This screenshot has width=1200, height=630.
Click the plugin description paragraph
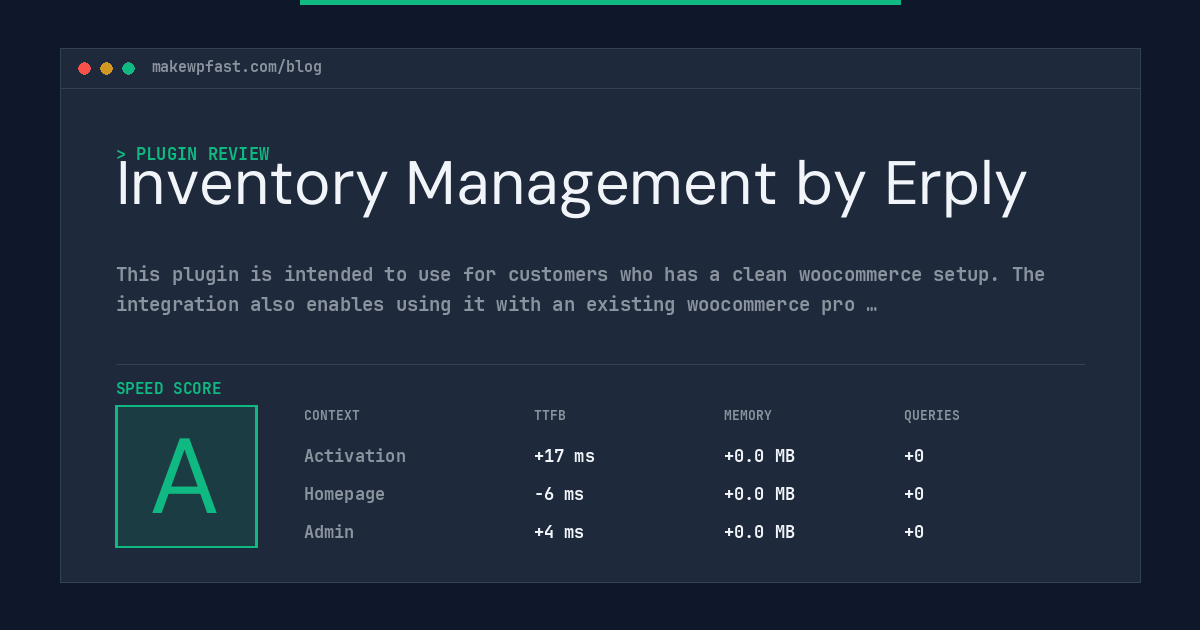point(580,289)
